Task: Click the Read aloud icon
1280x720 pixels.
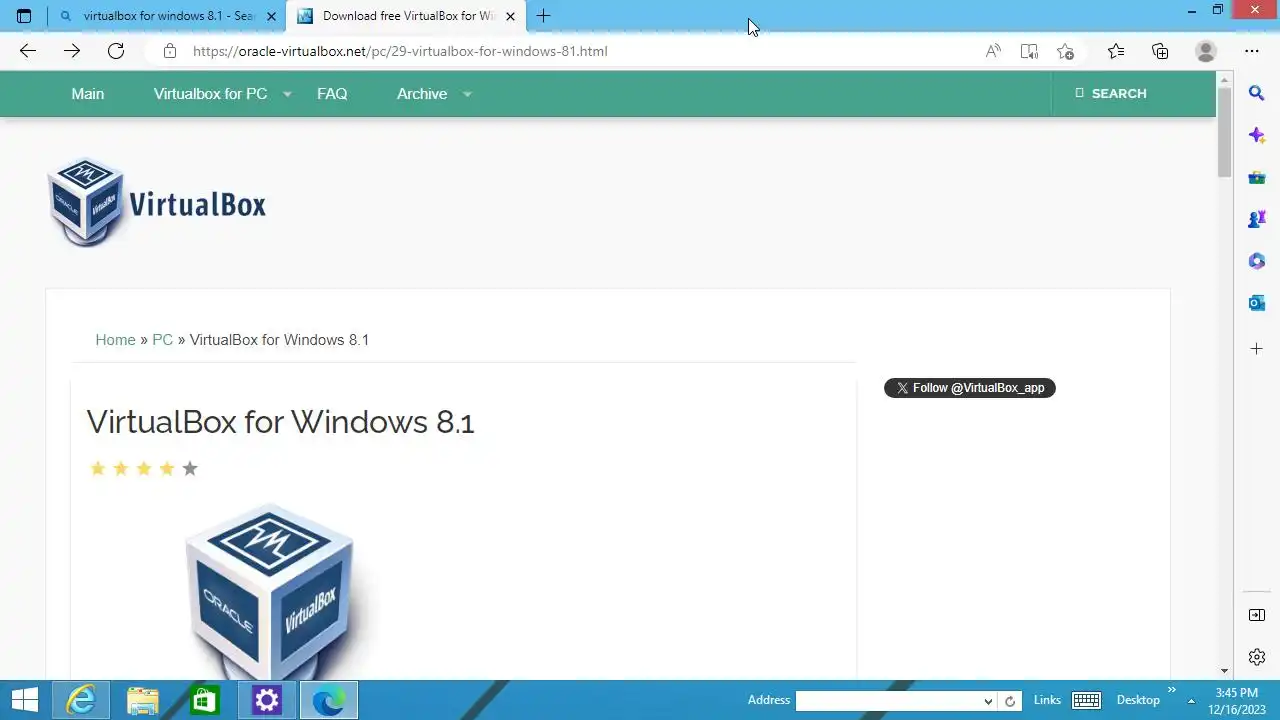Action: [x=993, y=51]
